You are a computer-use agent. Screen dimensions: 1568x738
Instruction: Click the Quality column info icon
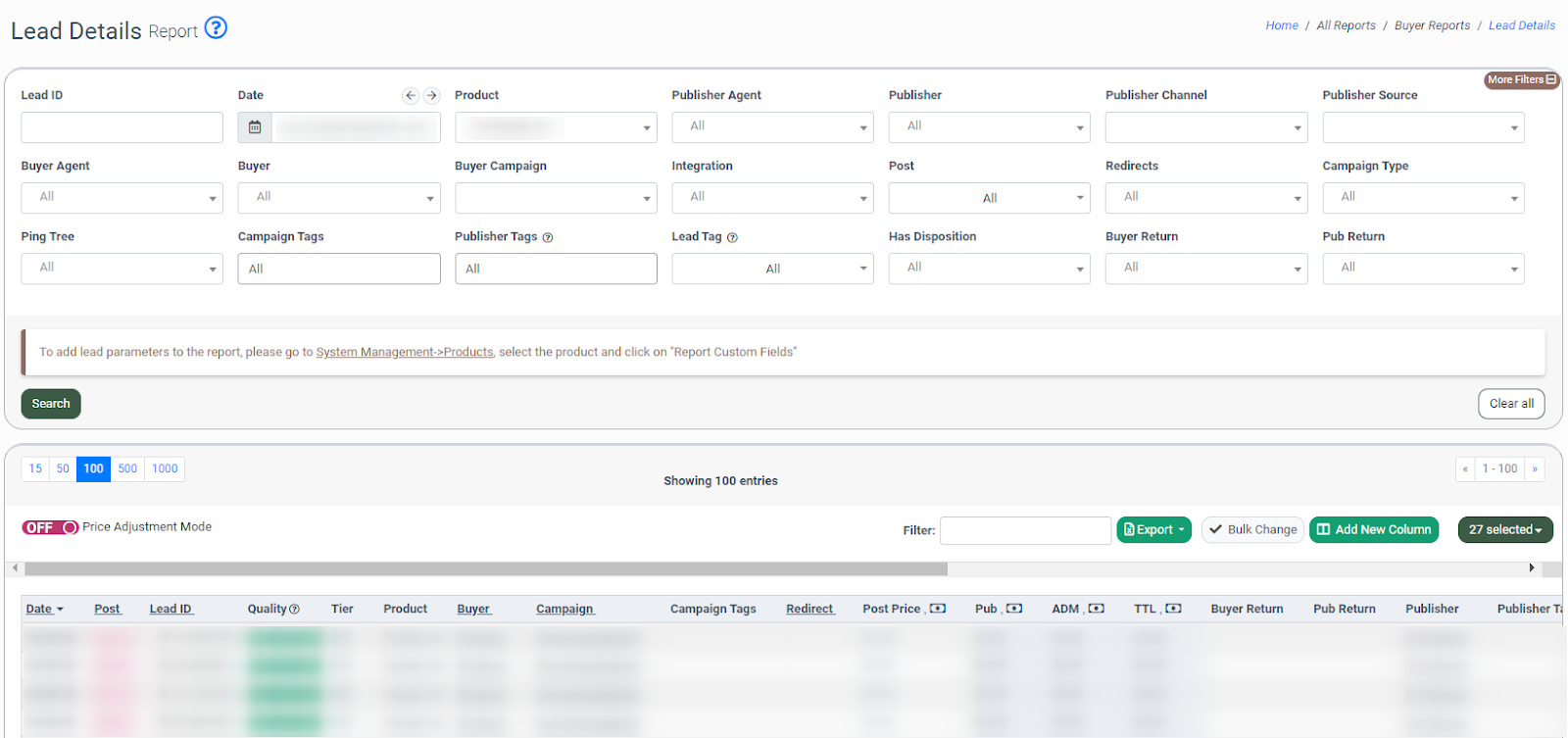click(x=294, y=610)
